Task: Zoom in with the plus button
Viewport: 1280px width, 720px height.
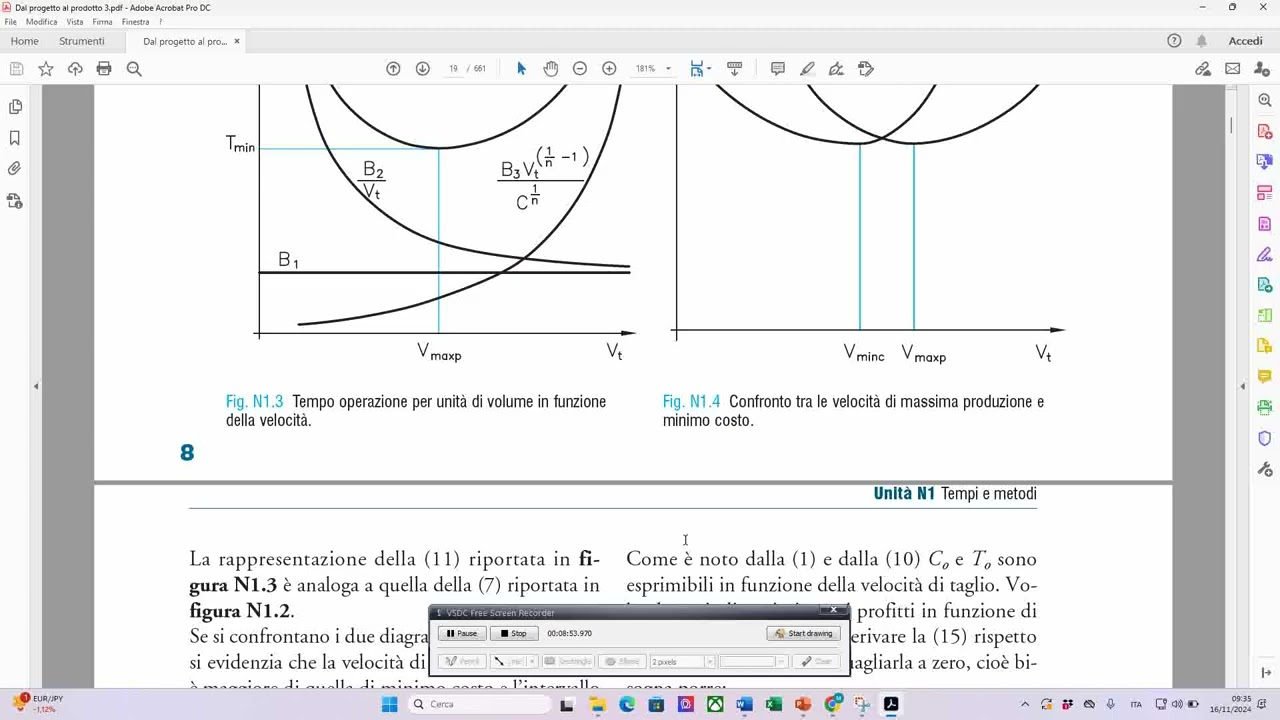Action: coord(609,69)
